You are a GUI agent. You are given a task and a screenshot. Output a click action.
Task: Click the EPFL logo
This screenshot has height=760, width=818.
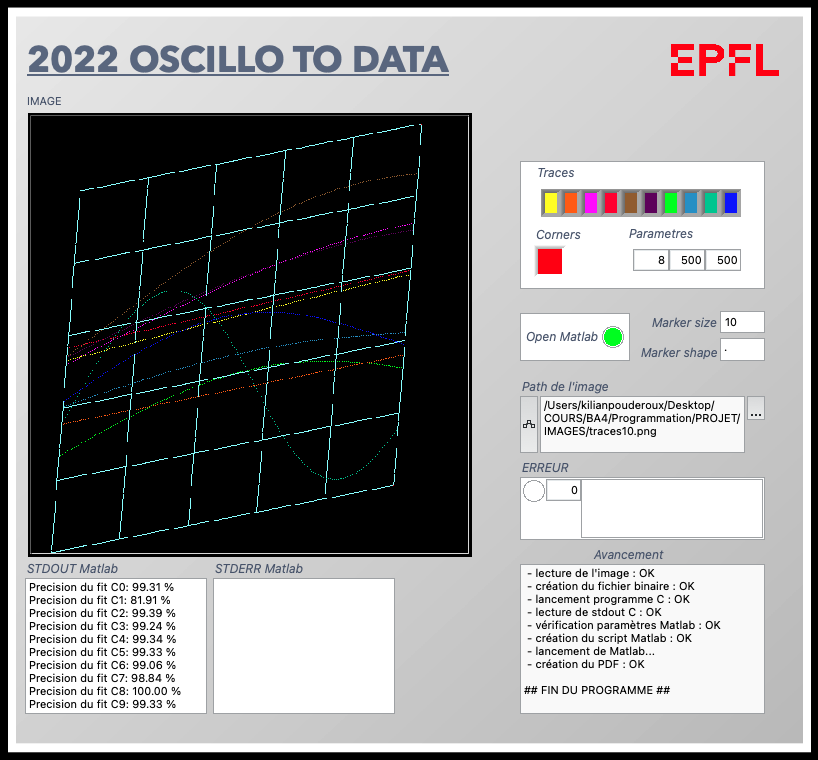[x=726, y=61]
